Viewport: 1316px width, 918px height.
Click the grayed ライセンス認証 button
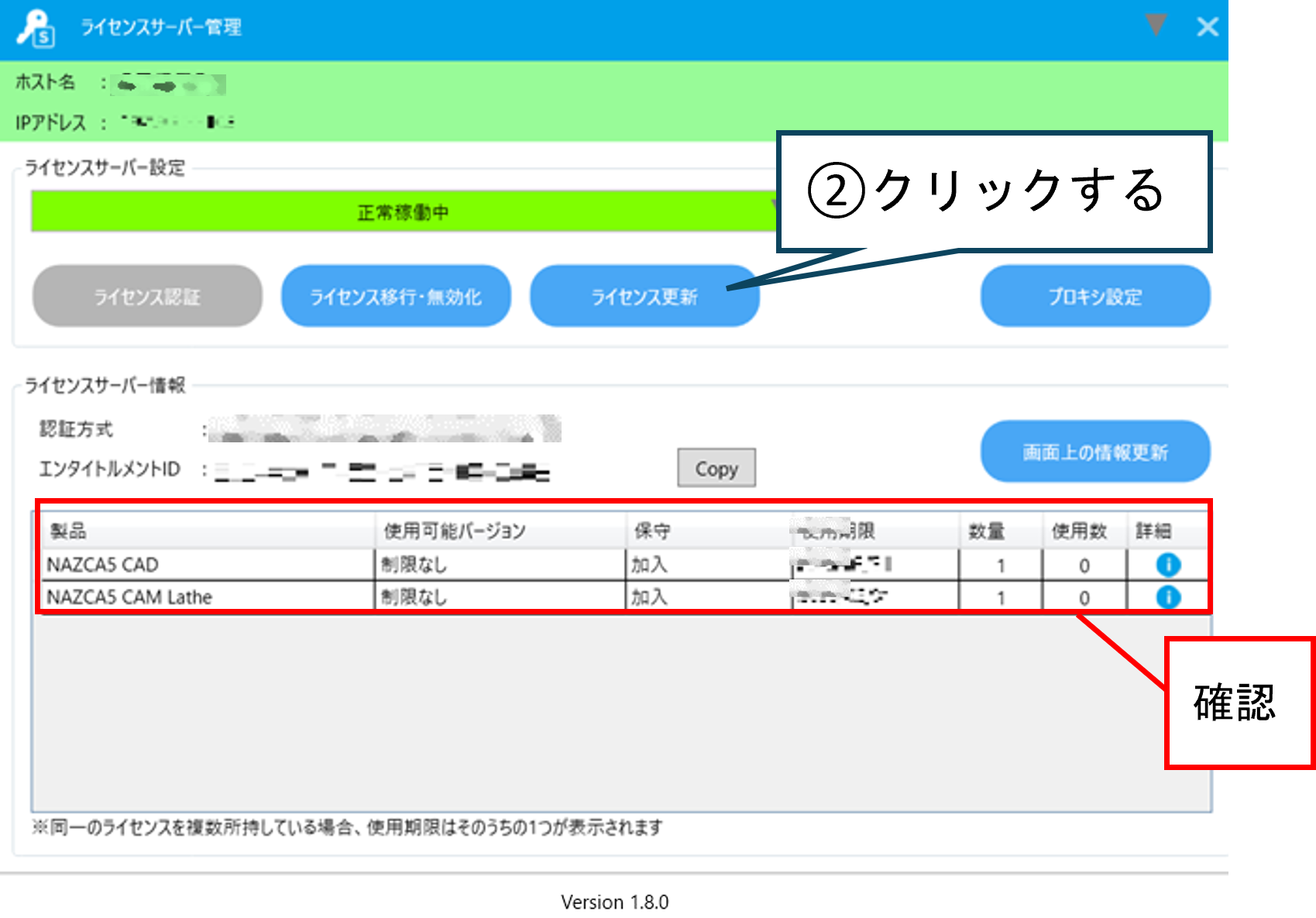[147, 296]
